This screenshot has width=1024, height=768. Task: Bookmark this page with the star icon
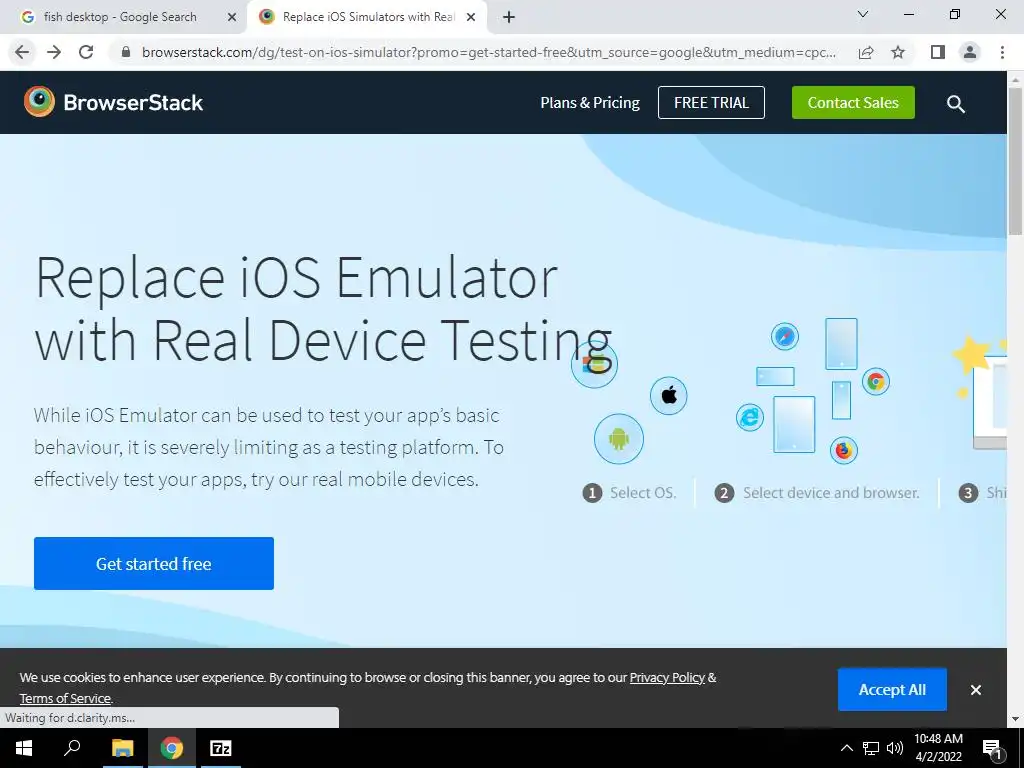(898, 52)
